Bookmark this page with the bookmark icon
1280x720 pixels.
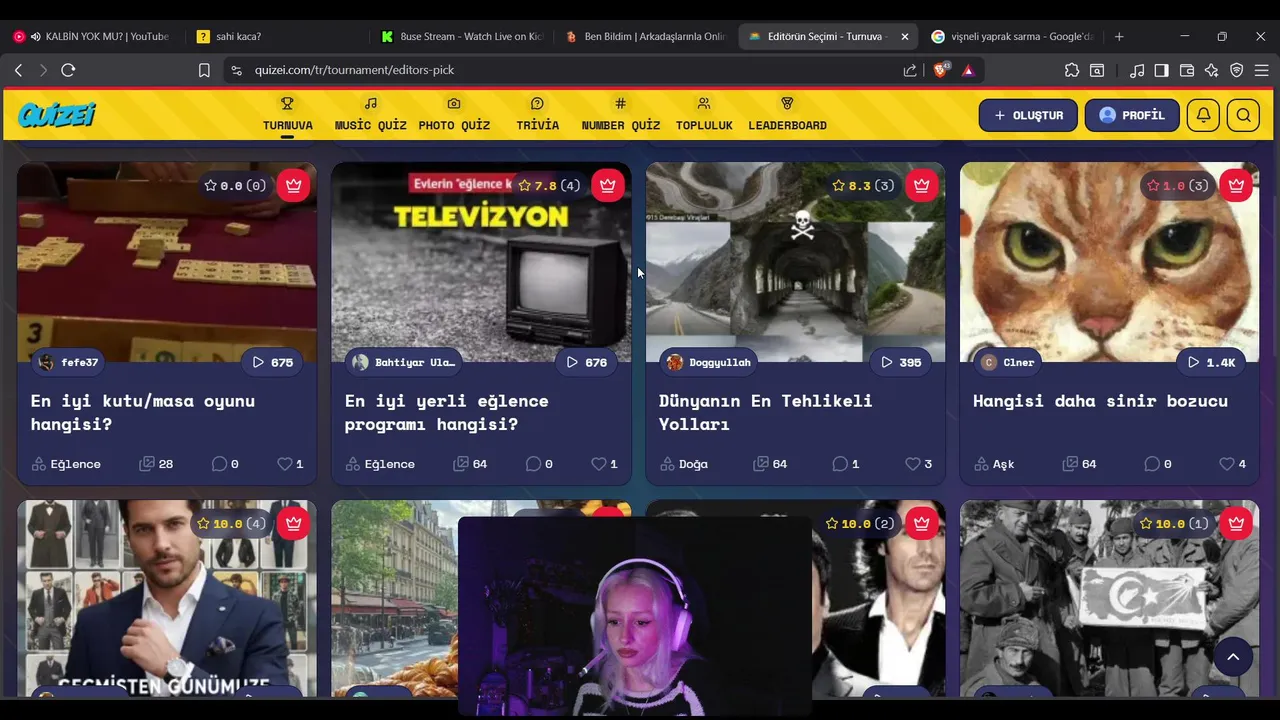[204, 70]
